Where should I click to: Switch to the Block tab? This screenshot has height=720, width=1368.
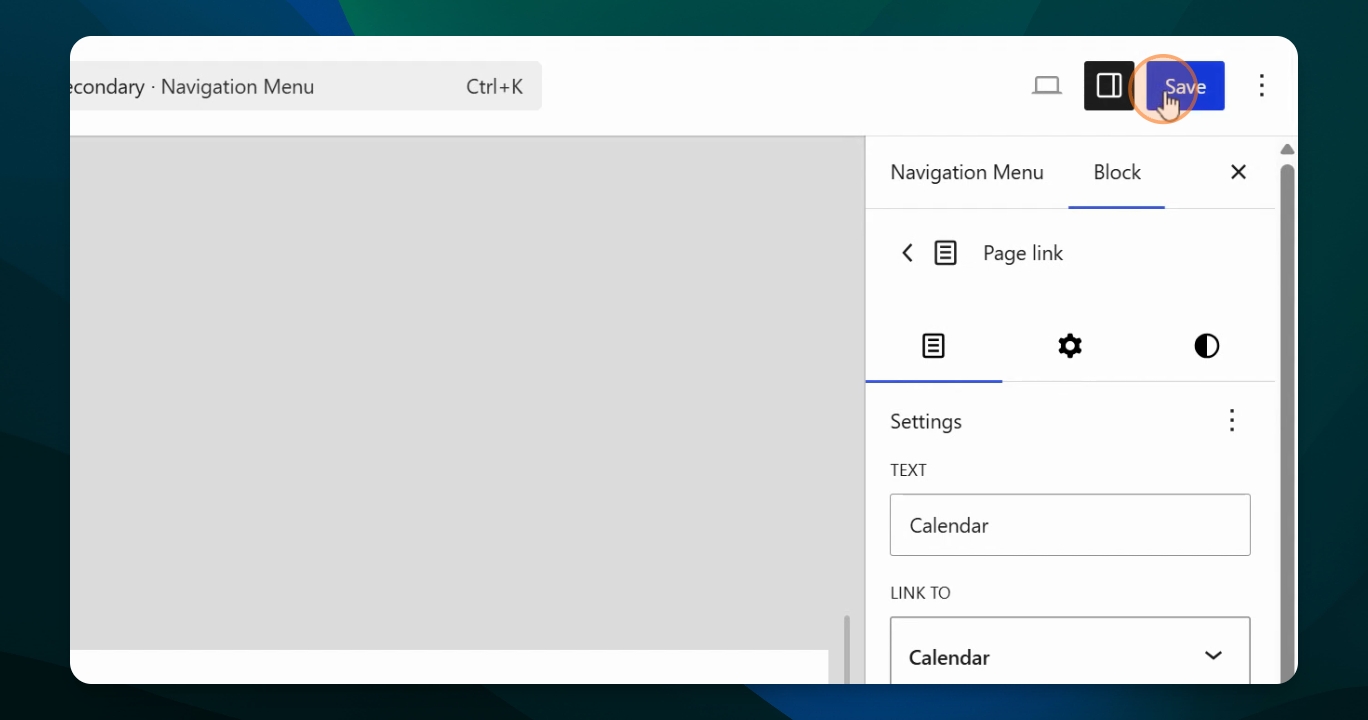[x=1117, y=172]
